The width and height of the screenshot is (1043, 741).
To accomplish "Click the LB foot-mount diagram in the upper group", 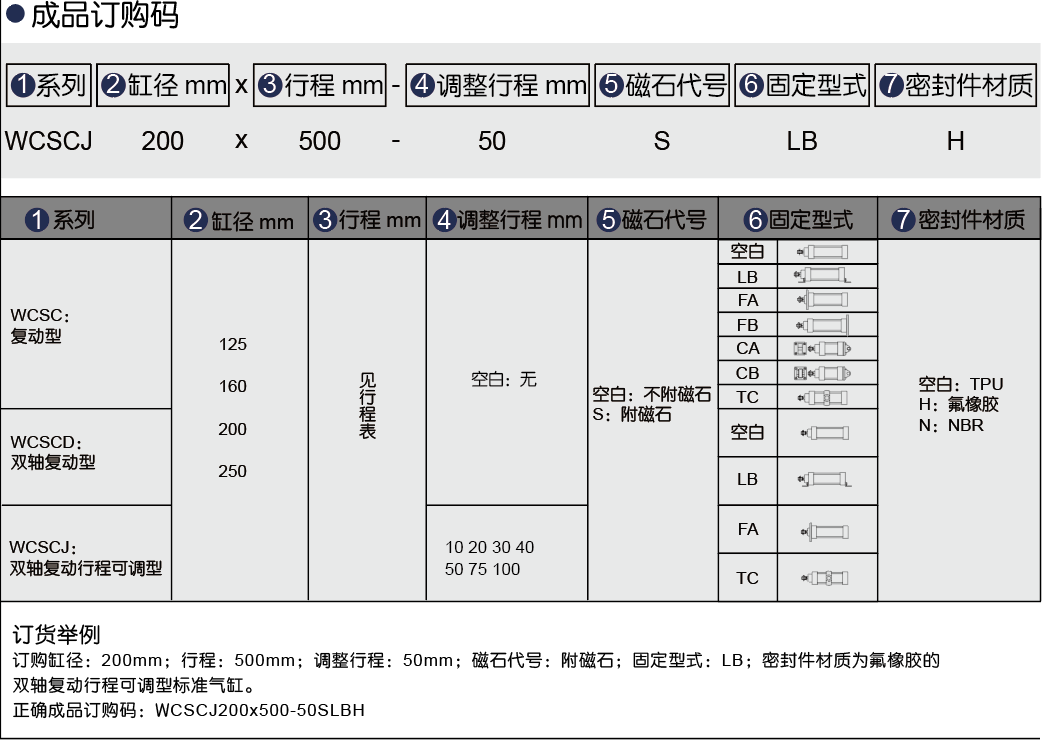I will point(822,275).
